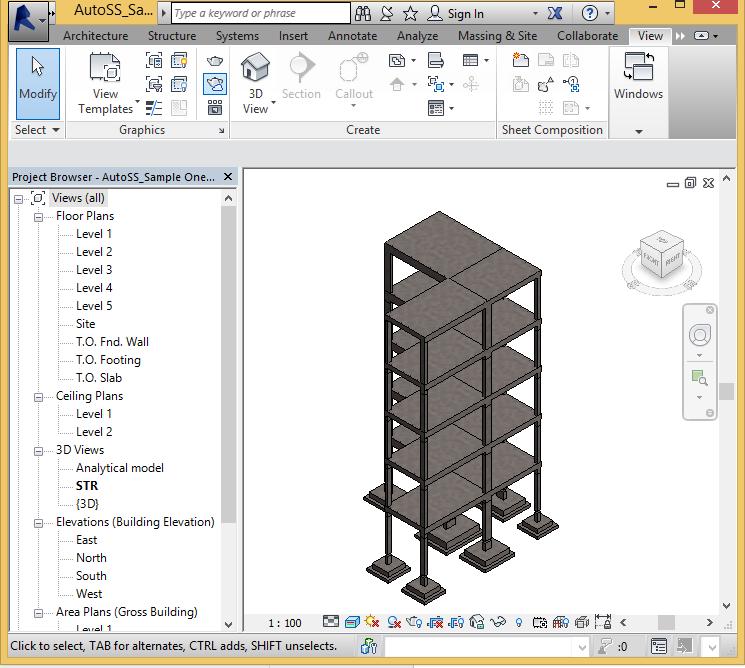Switch to the Collaborate tab
Viewport: 745px width, 668px height.
click(x=587, y=36)
